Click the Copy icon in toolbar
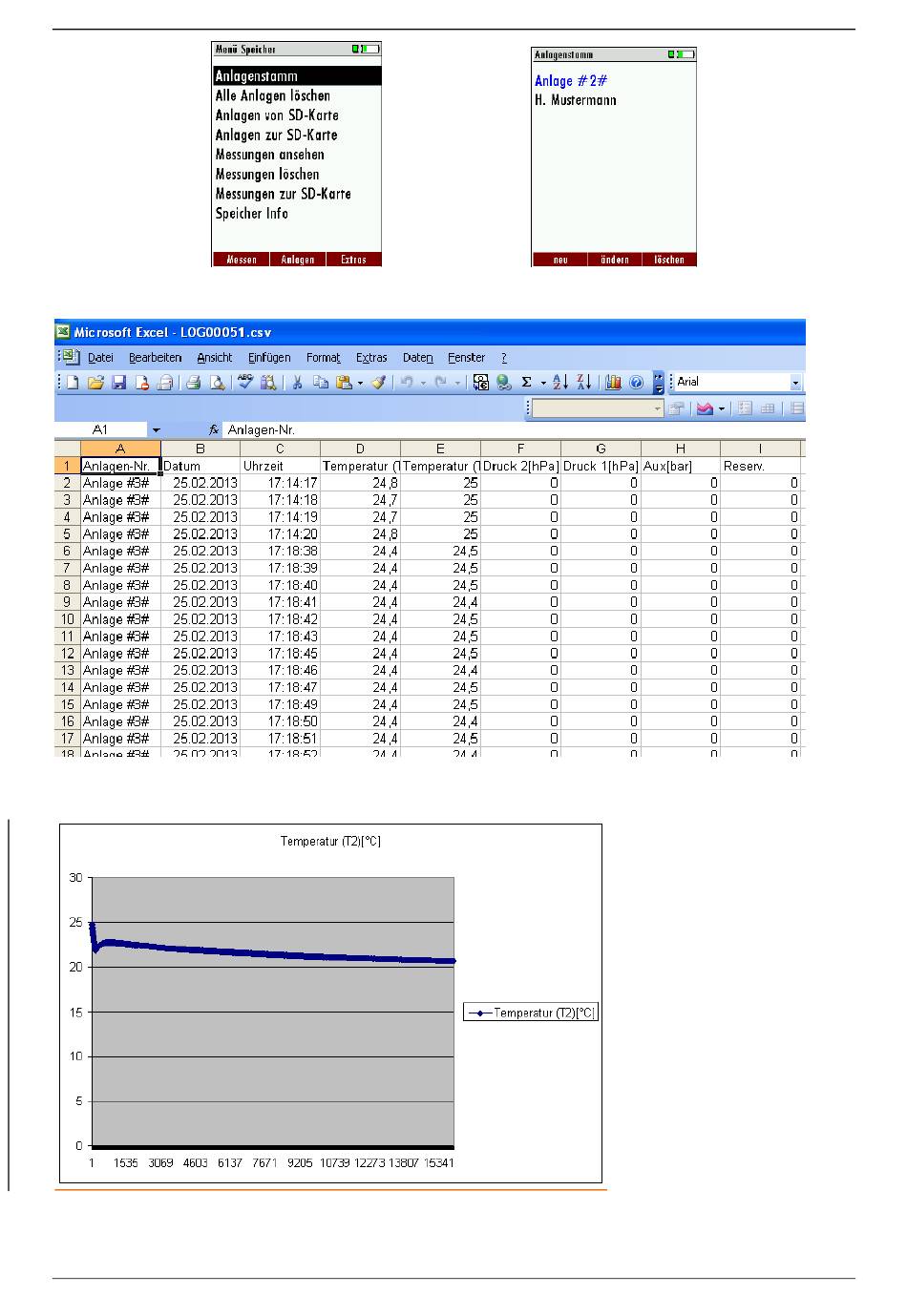The image size is (907, 1316). (x=320, y=383)
